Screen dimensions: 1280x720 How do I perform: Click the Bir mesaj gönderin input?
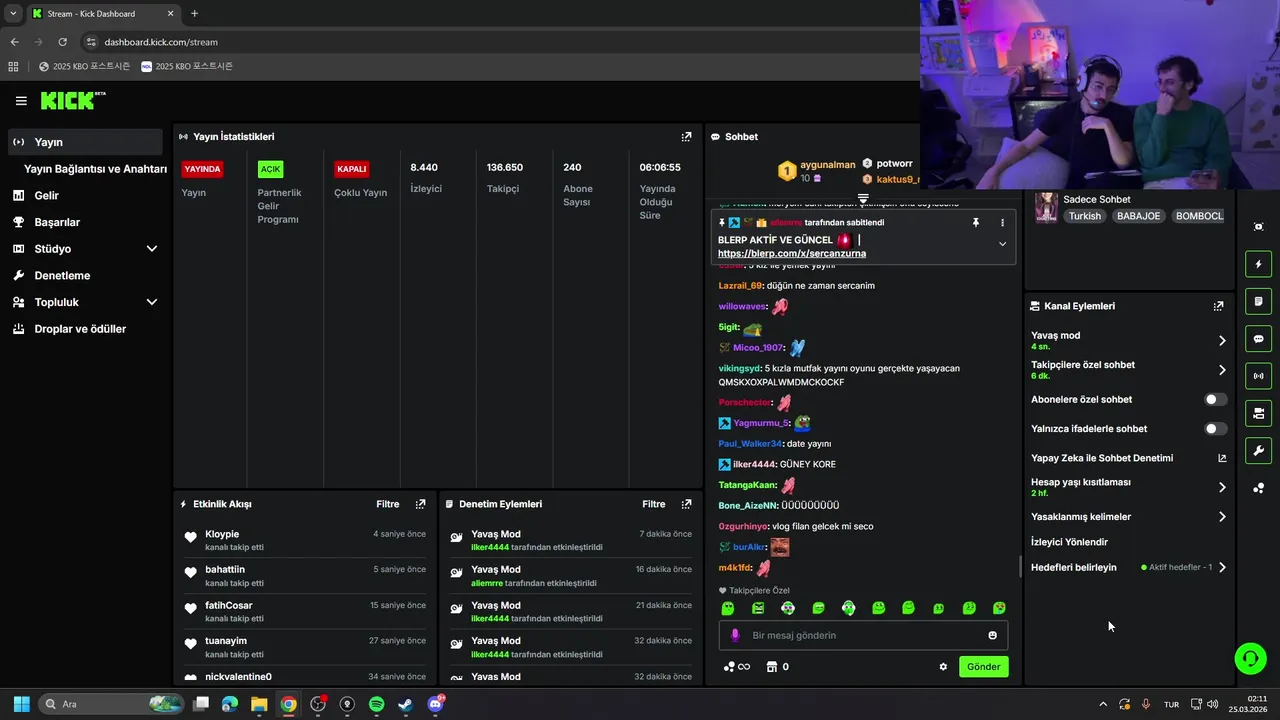(864, 635)
